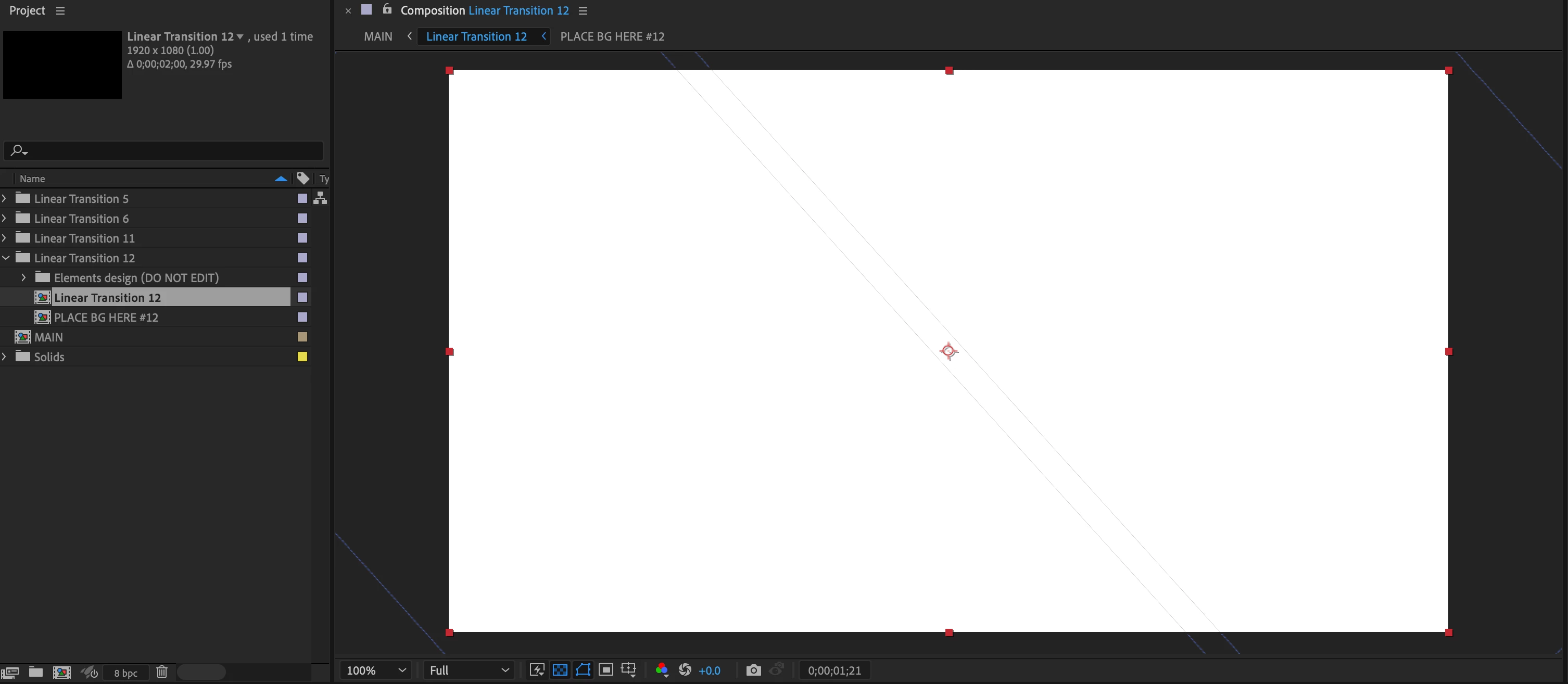The image size is (1568, 684).
Task: Toggle the Region of Interest button
Action: (x=605, y=670)
